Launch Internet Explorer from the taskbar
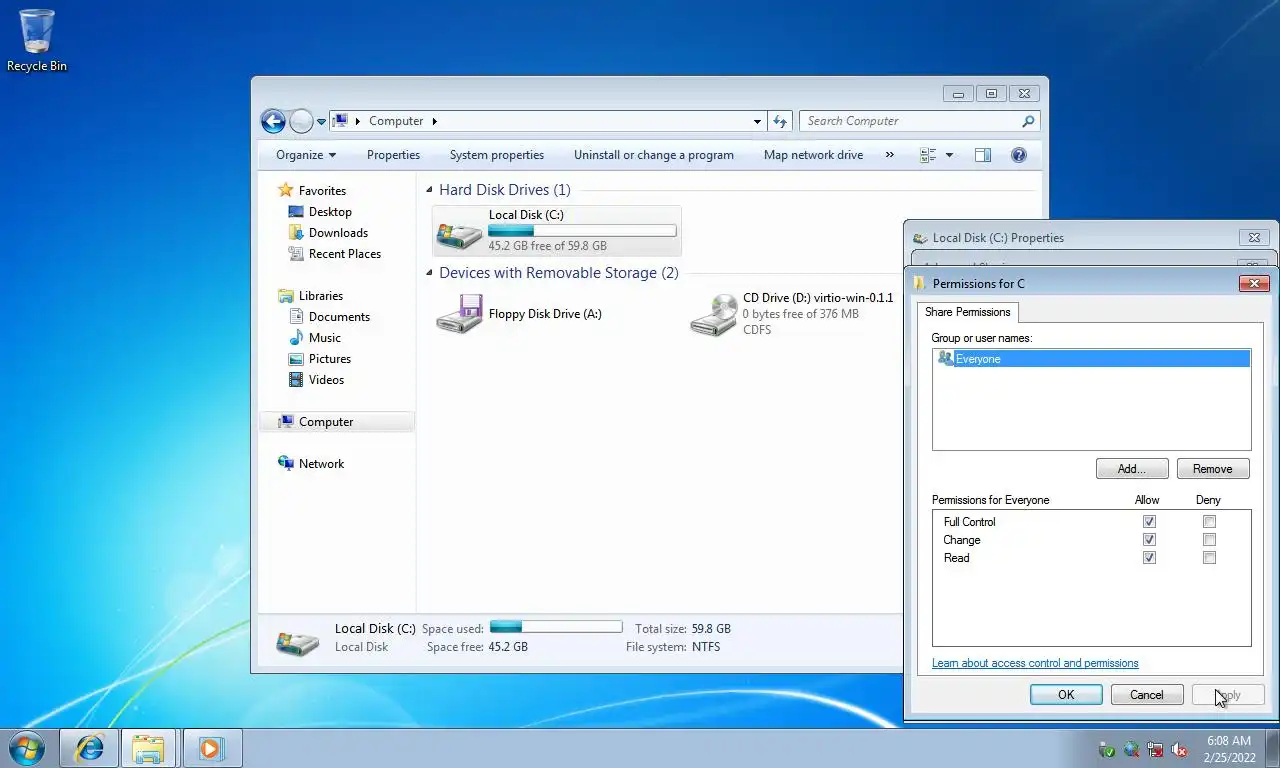 [89, 748]
